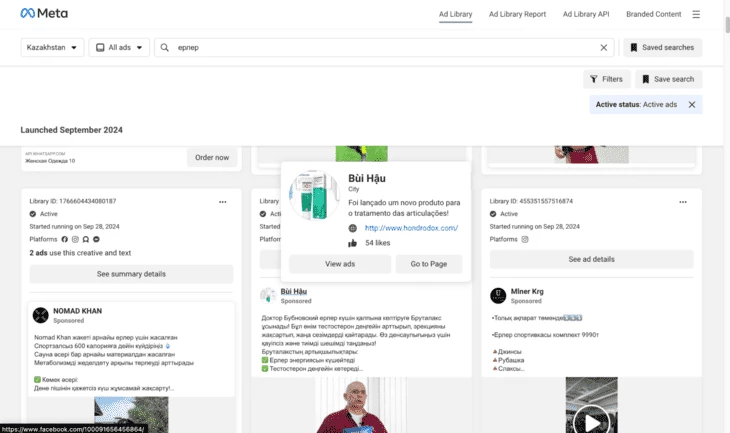Click the Bùi Hậu ad video thumbnail
This screenshot has width=730, height=433.
361,405
